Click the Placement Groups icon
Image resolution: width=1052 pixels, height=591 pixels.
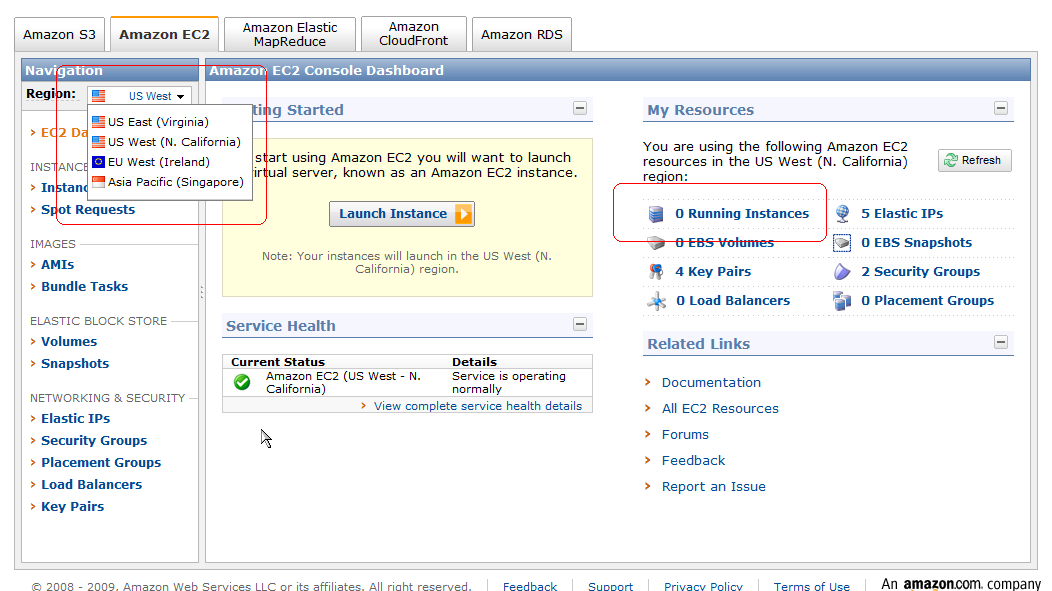tap(842, 301)
